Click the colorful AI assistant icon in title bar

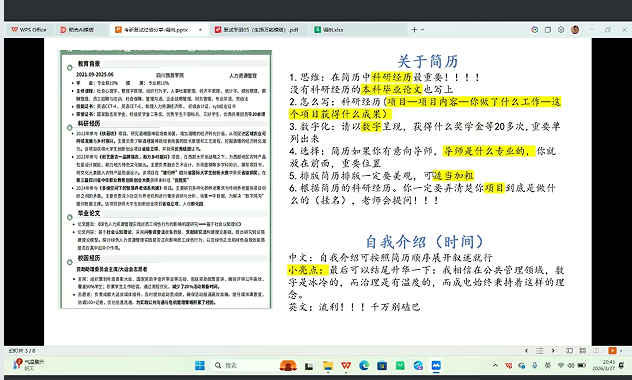click(x=534, y=29)
